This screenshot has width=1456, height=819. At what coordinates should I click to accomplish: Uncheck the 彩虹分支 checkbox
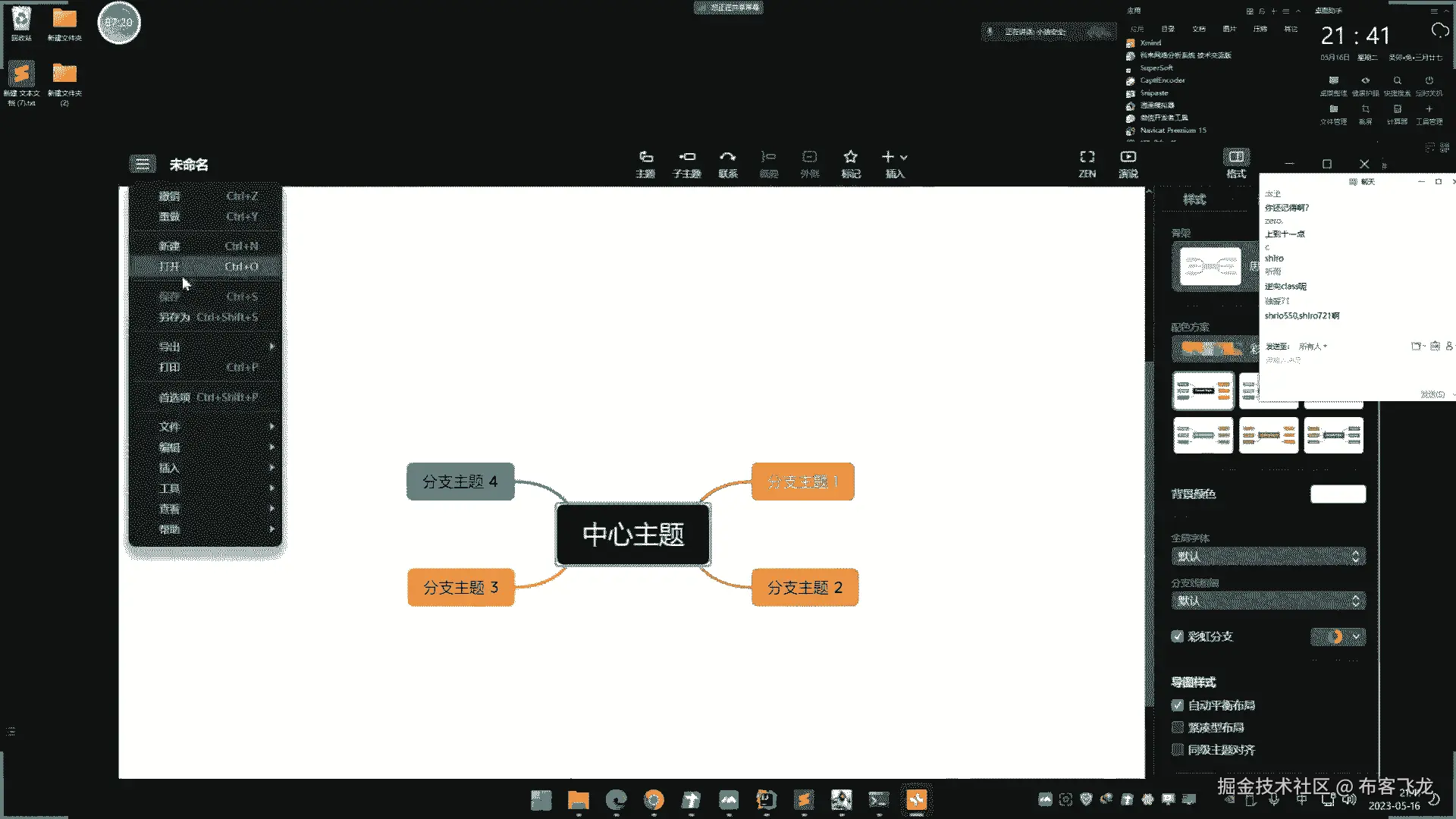coord(1178,636)
